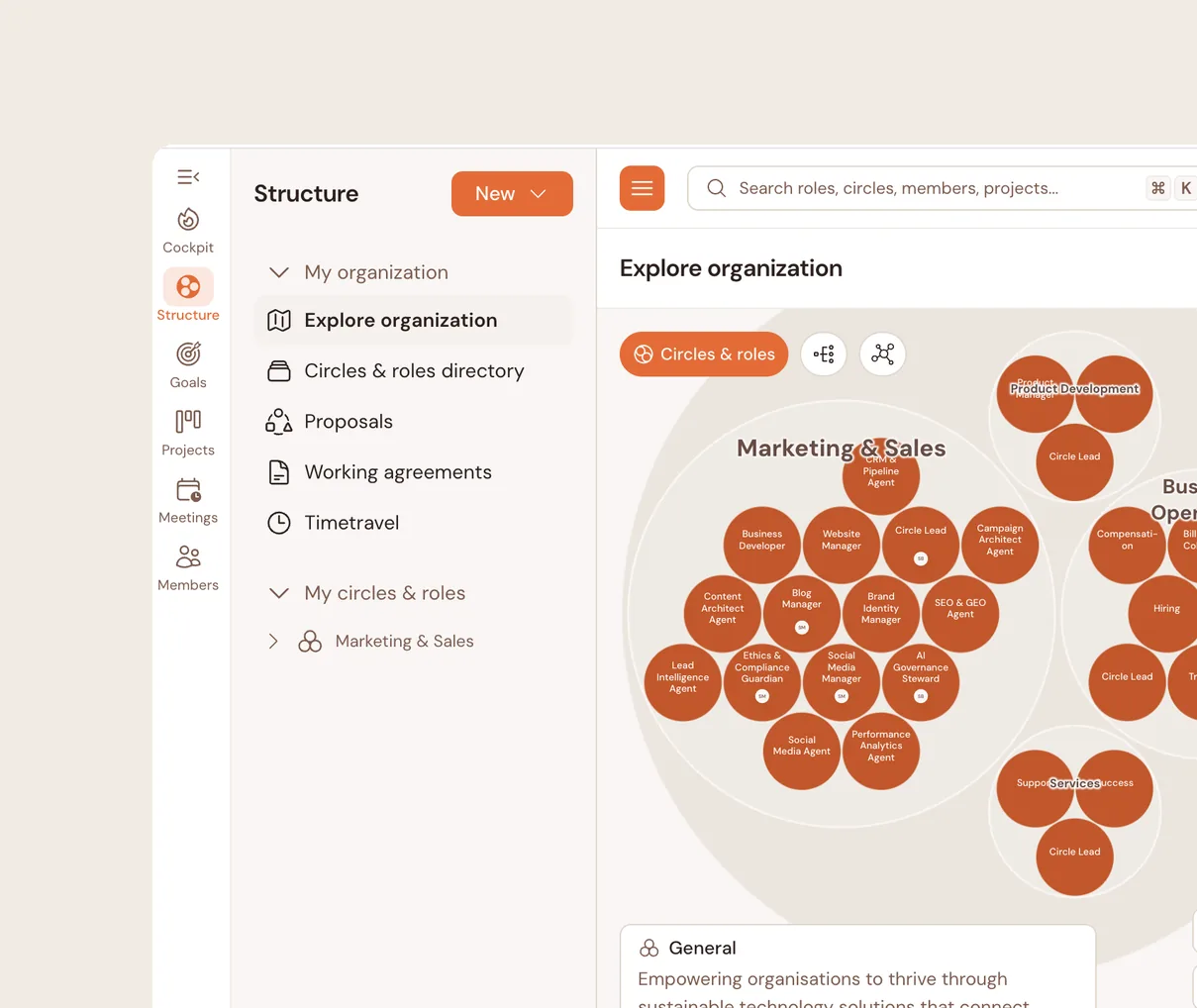Select the SEO & GEO Agent role
Screen dimensions: 1197x1008
pyautogui.click(x=960, y=613)
